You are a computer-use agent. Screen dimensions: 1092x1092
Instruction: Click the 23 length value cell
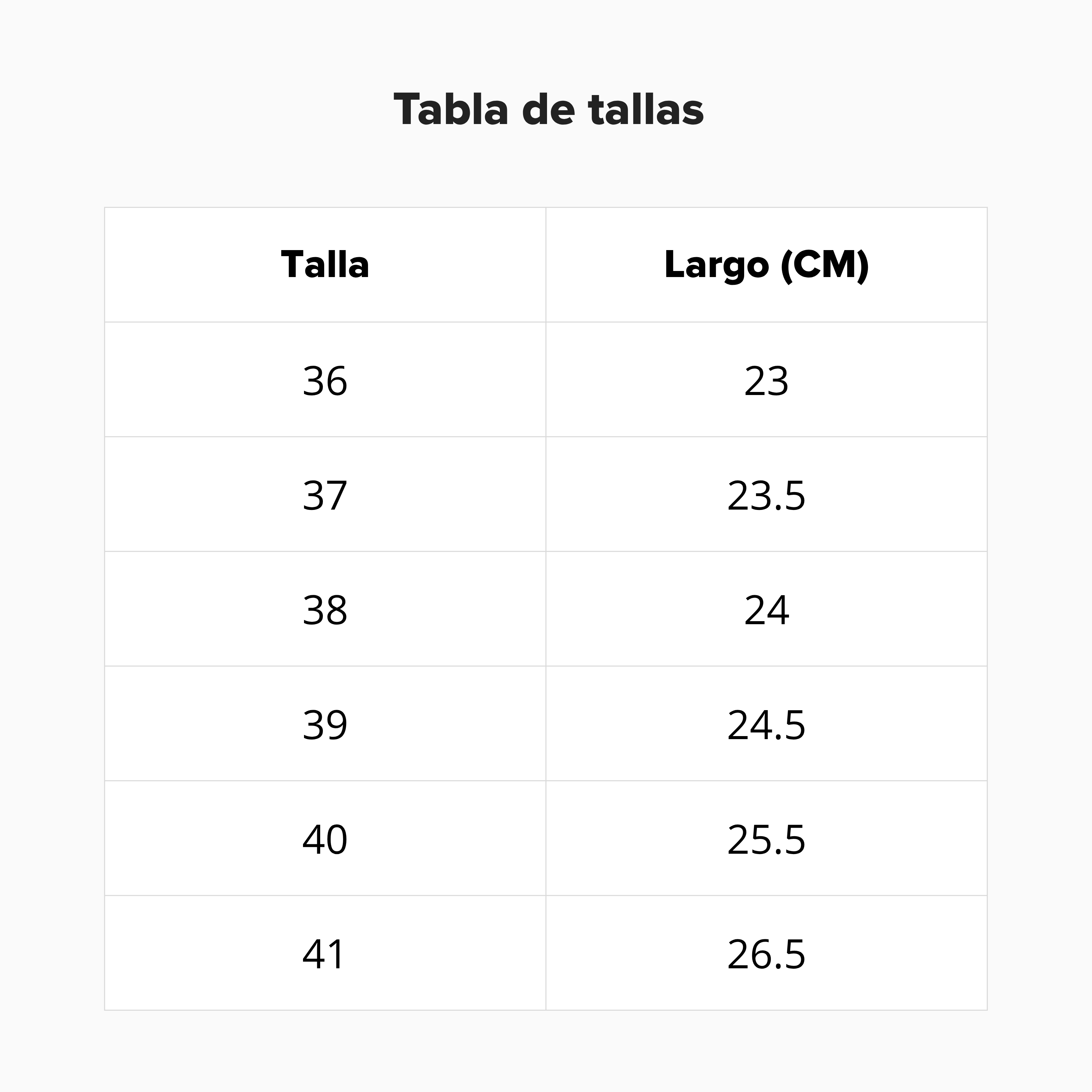coord(766,381)
